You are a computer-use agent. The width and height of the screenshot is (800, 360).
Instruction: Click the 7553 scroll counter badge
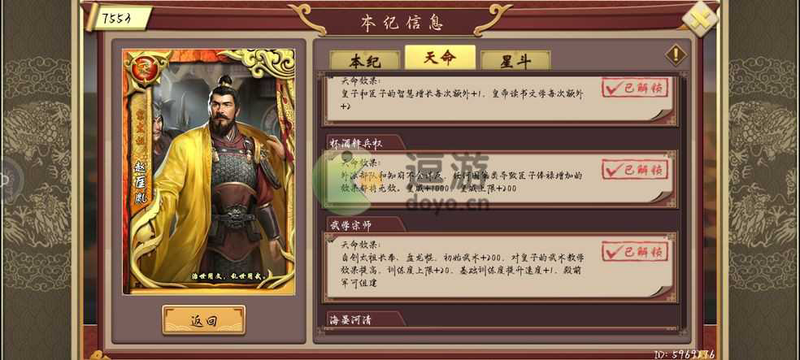118,18
